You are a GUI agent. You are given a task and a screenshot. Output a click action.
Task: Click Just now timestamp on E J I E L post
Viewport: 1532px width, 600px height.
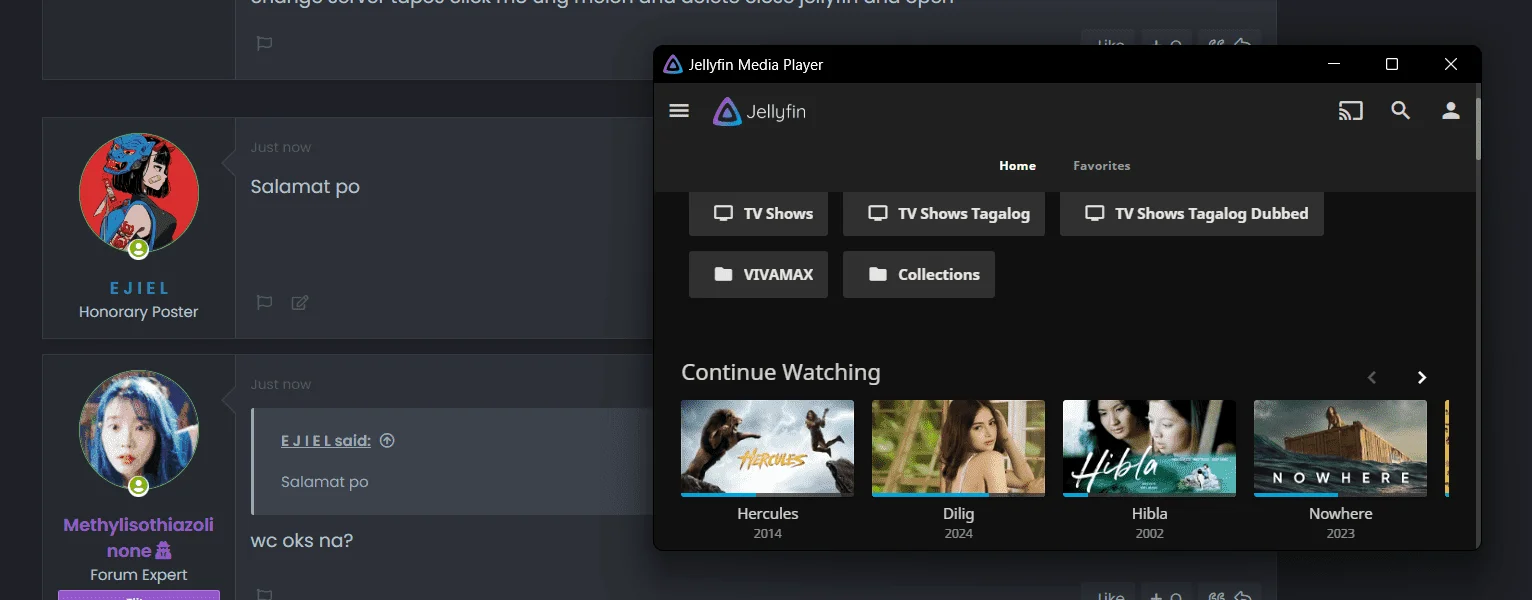click(x=281, y=147)
